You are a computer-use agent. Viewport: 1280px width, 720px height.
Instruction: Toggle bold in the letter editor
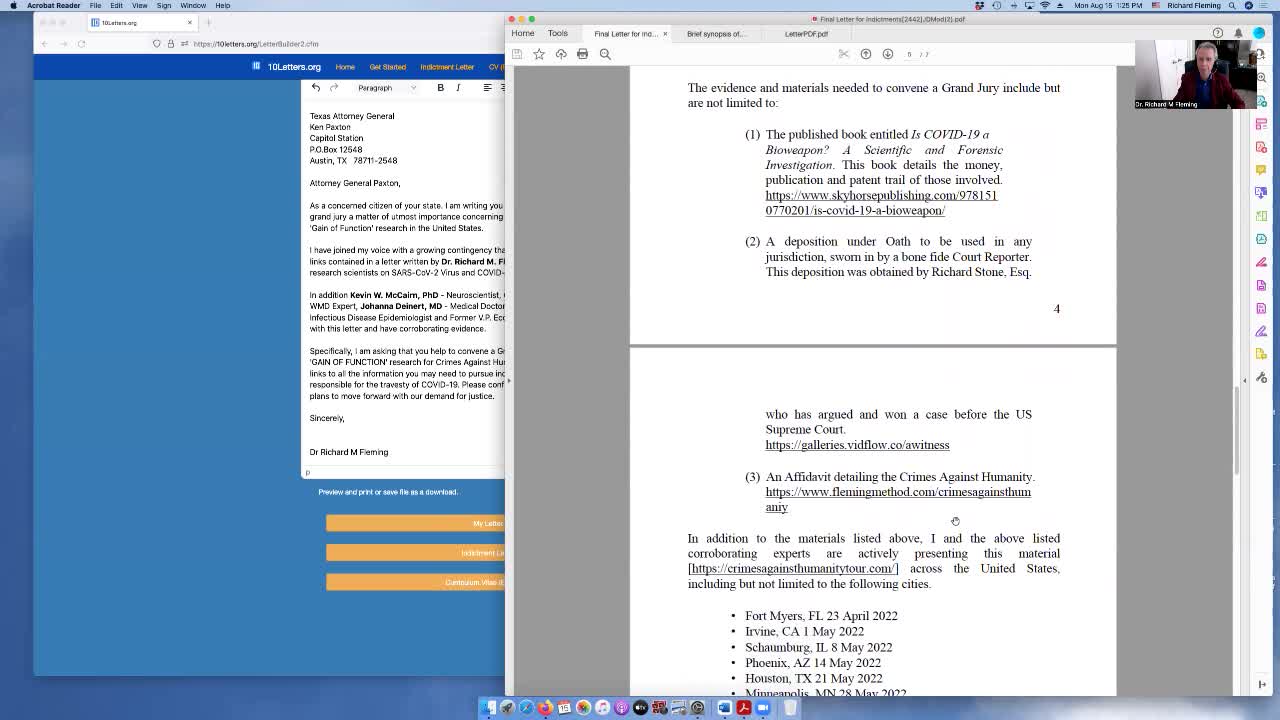(x=440, y=88)
